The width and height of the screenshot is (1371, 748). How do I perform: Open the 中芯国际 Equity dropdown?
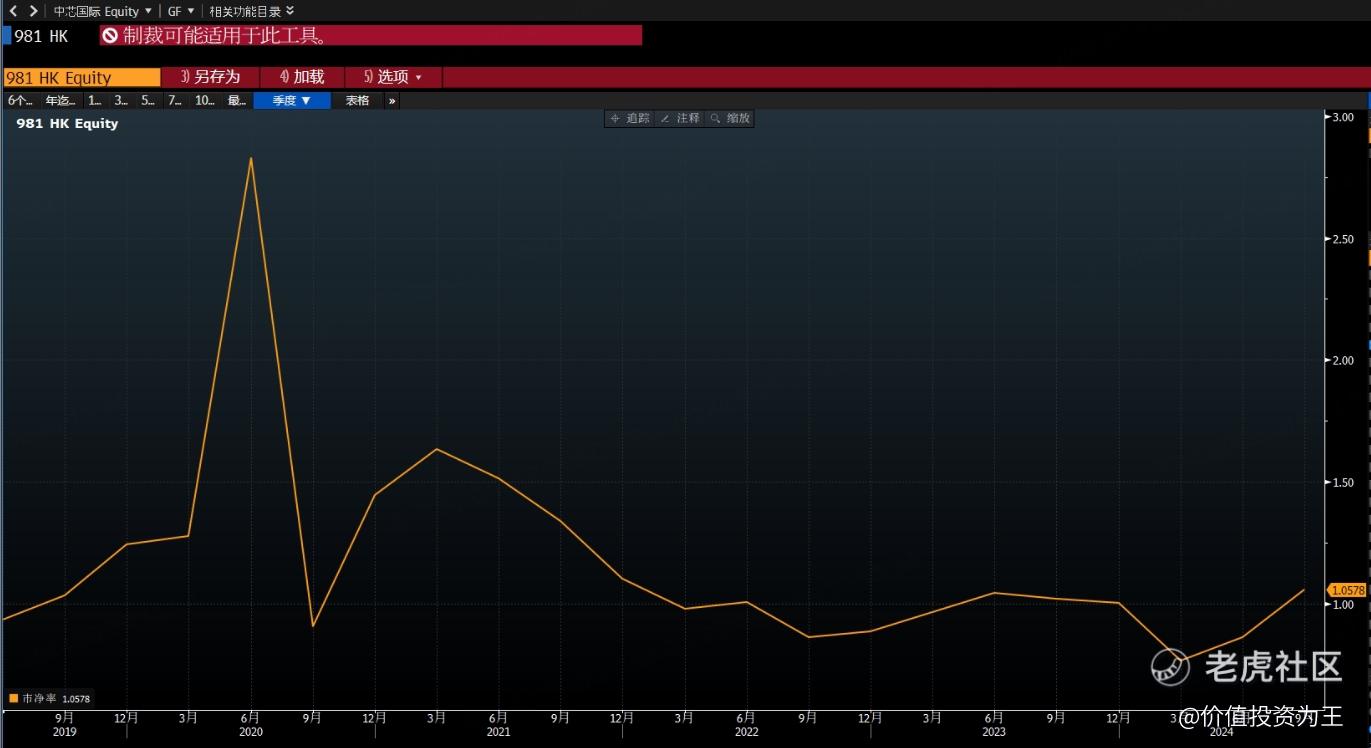point(102,11)
